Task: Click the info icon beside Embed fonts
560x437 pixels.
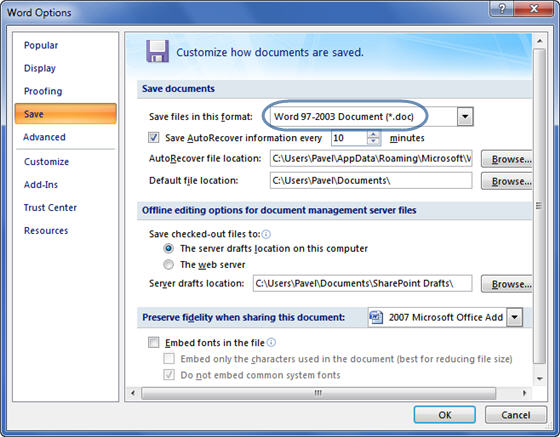Action: tap(271, 342)
